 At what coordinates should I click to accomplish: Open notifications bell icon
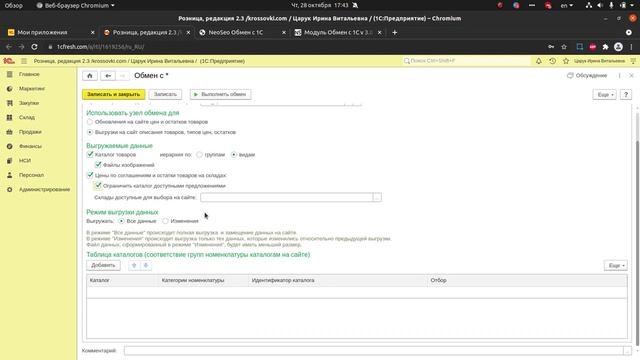(539, 61)
